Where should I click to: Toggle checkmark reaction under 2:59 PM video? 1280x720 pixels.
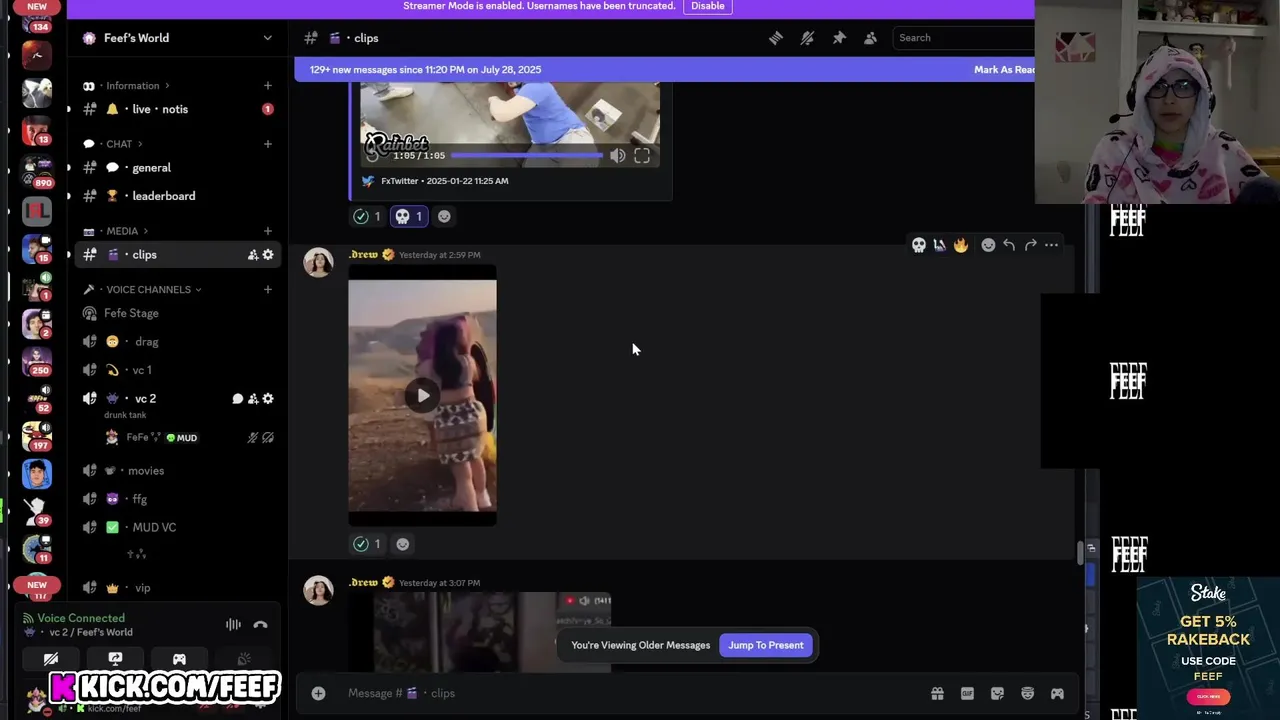(366, 544)
